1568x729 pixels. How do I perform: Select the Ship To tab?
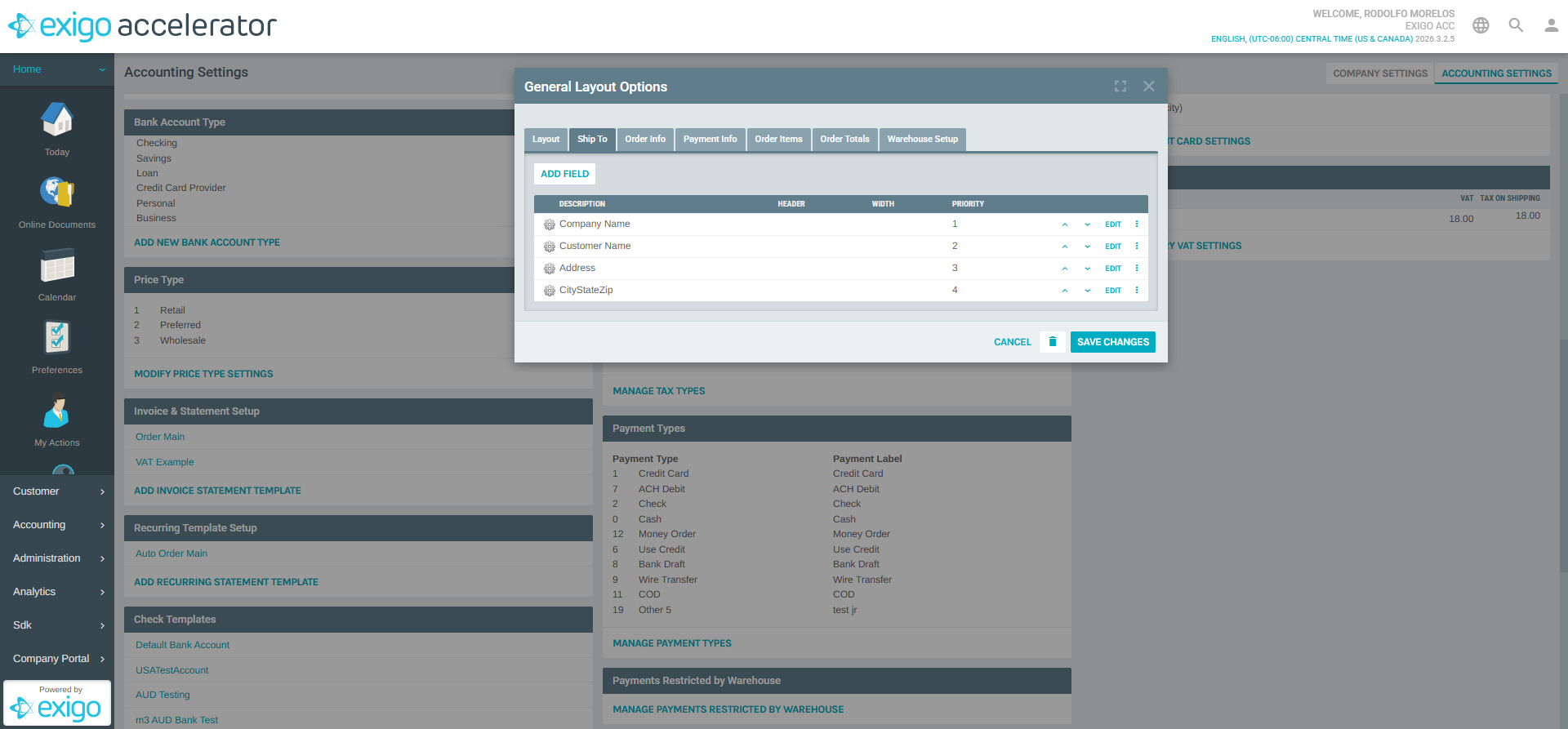click(x=592, y=140)
